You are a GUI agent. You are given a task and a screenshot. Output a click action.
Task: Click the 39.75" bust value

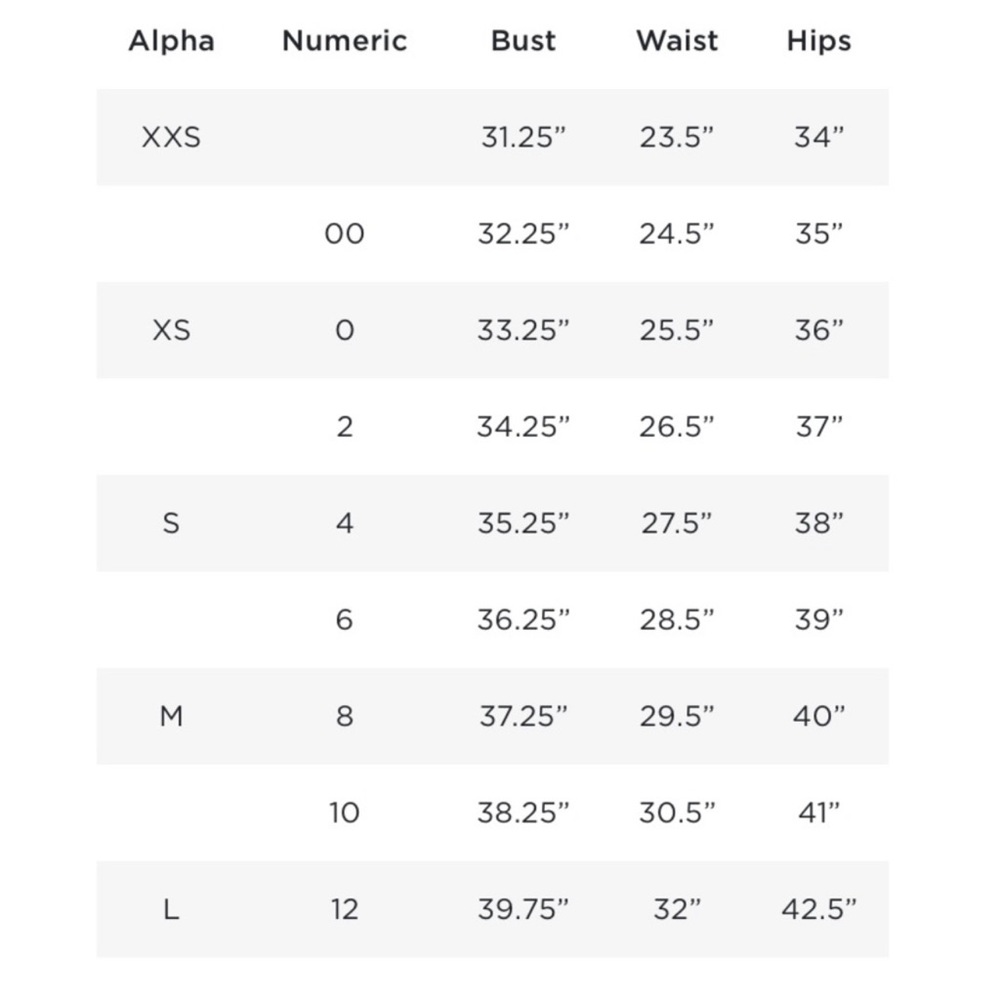point(523,909)
